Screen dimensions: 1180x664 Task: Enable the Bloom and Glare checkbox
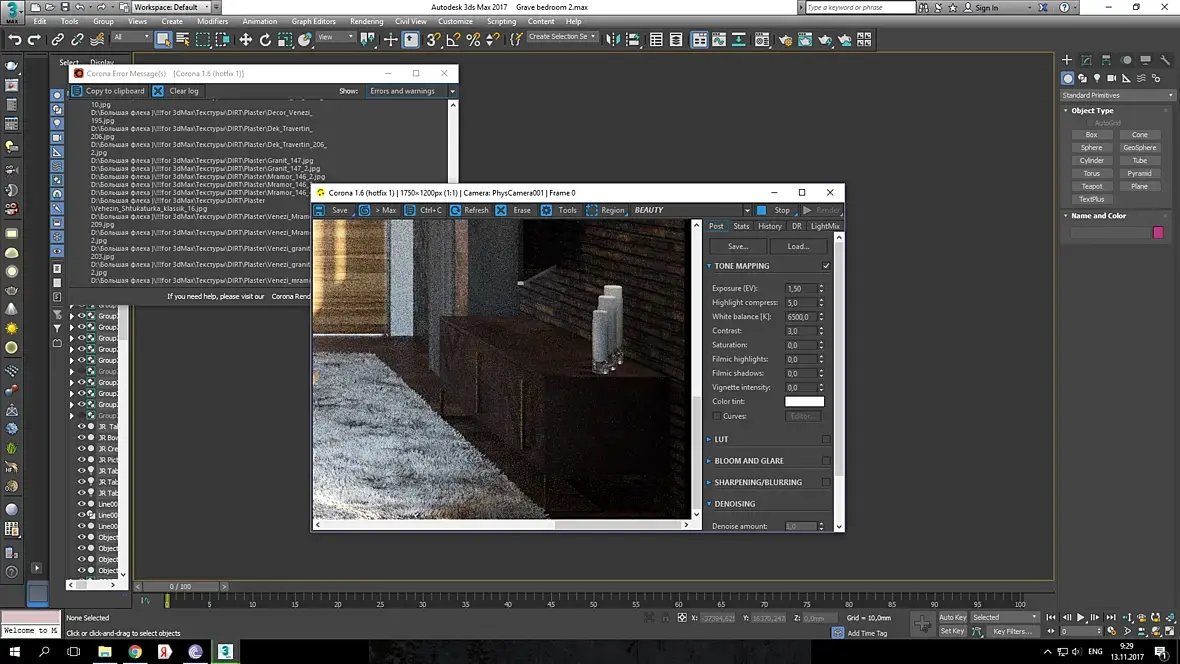826,461
